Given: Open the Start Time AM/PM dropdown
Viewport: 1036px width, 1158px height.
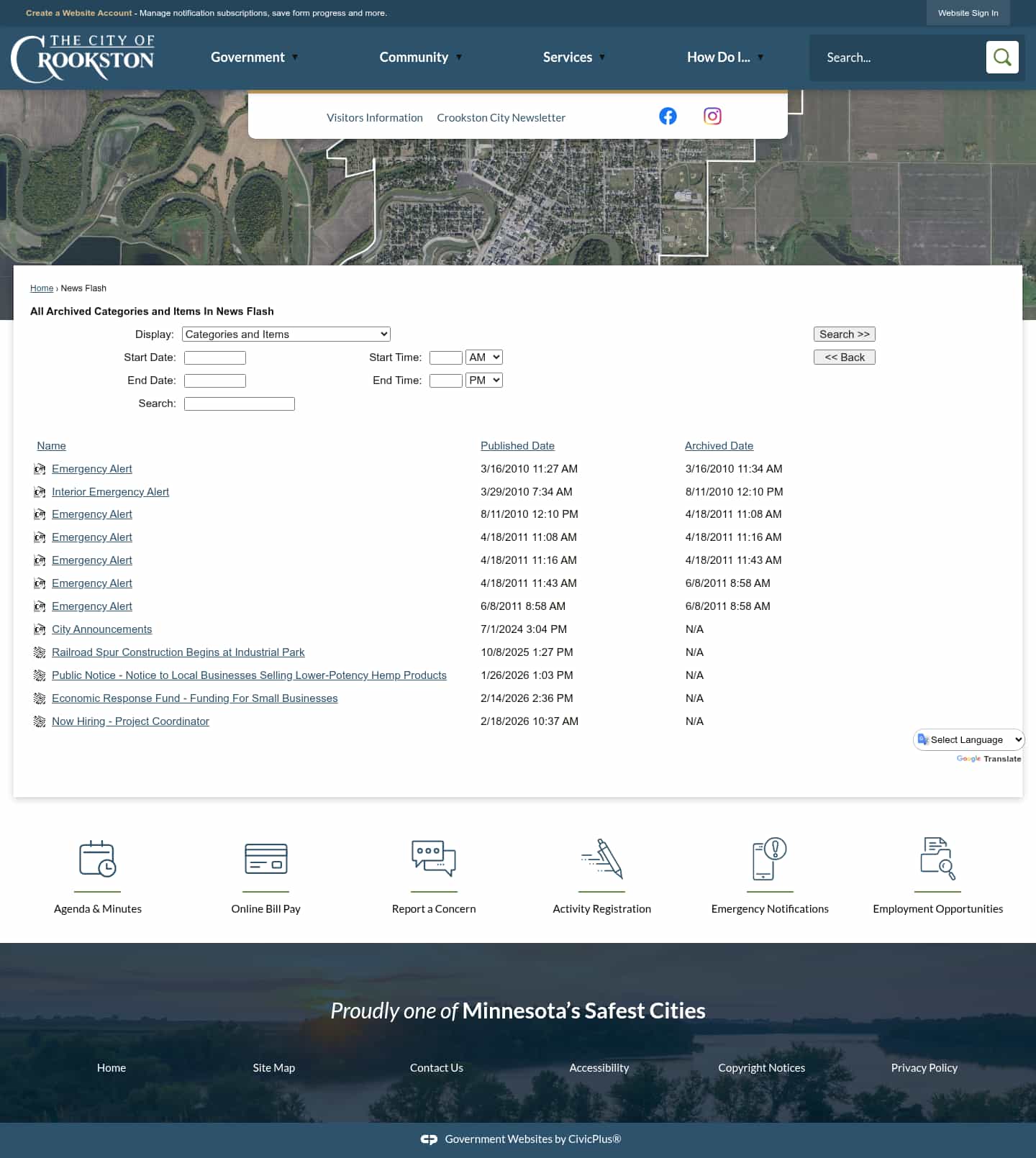Looking at the screenshot, I should 483,357.
